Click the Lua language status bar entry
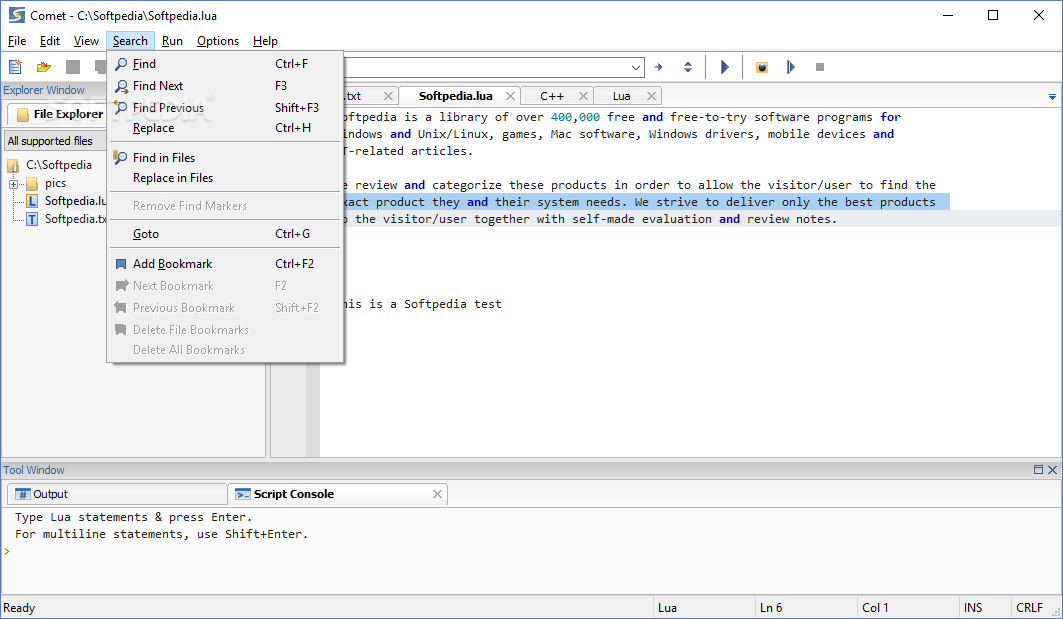 coord(667,607)
